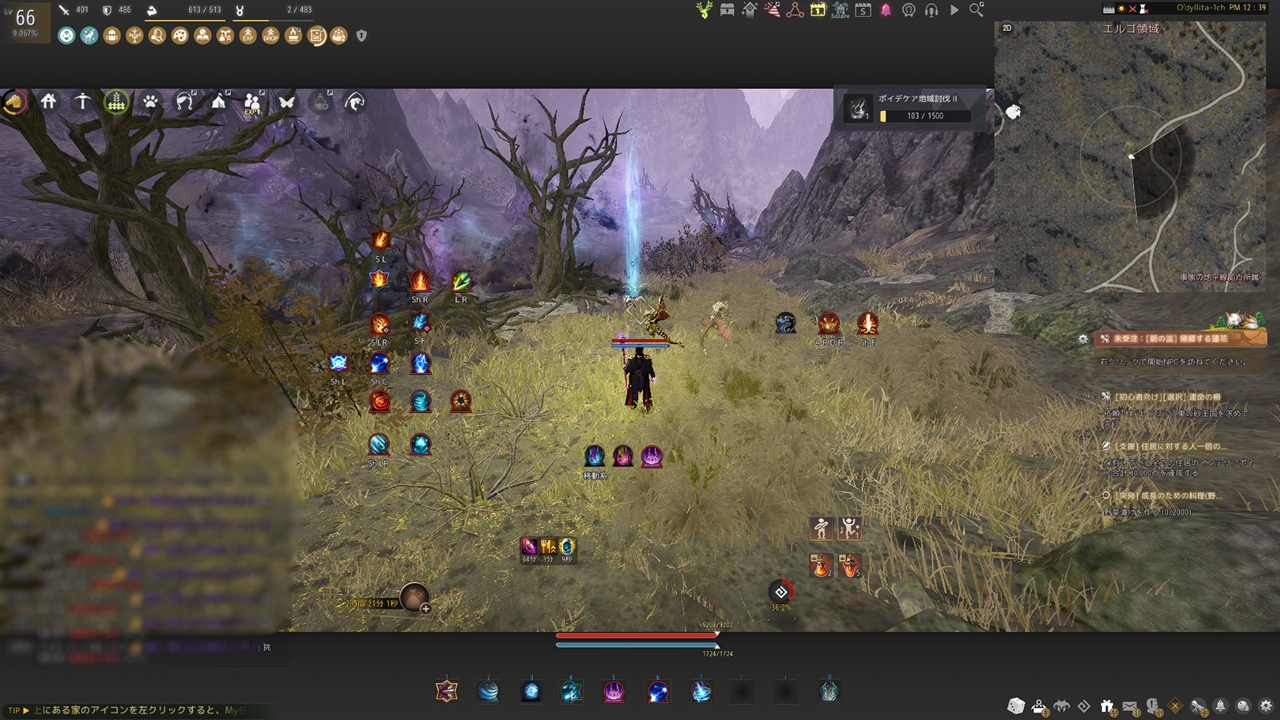This screenshot has height=720, width=1280.
Task: Click the first quick slot star skill
Action: (446, 690)
